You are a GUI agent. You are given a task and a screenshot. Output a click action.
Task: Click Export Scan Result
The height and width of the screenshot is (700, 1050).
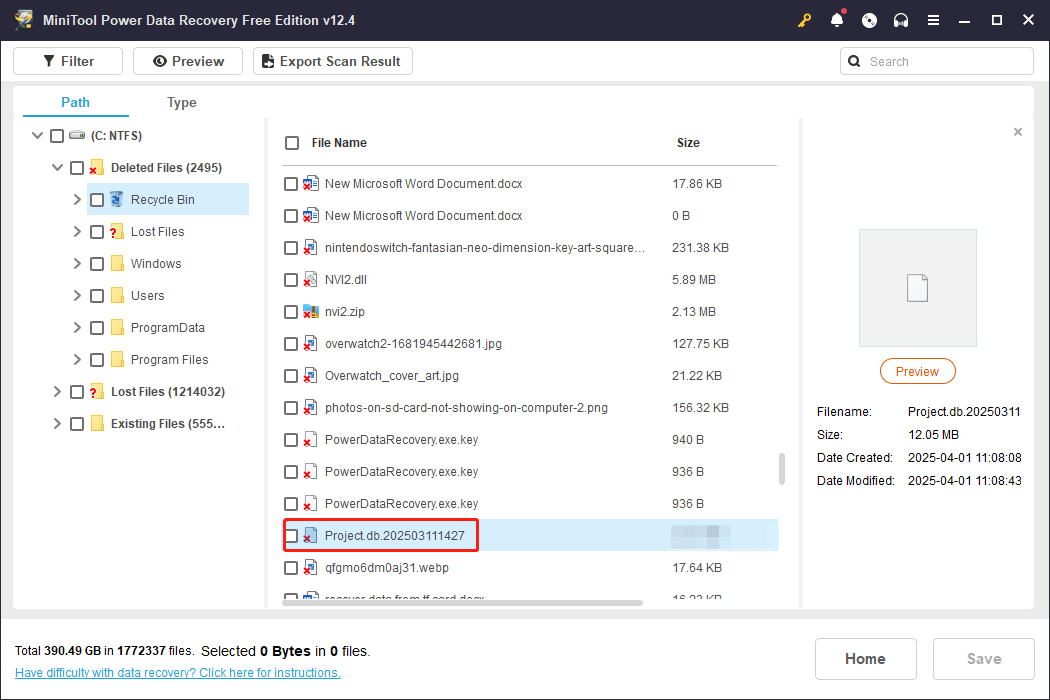[x=333, y=61]
